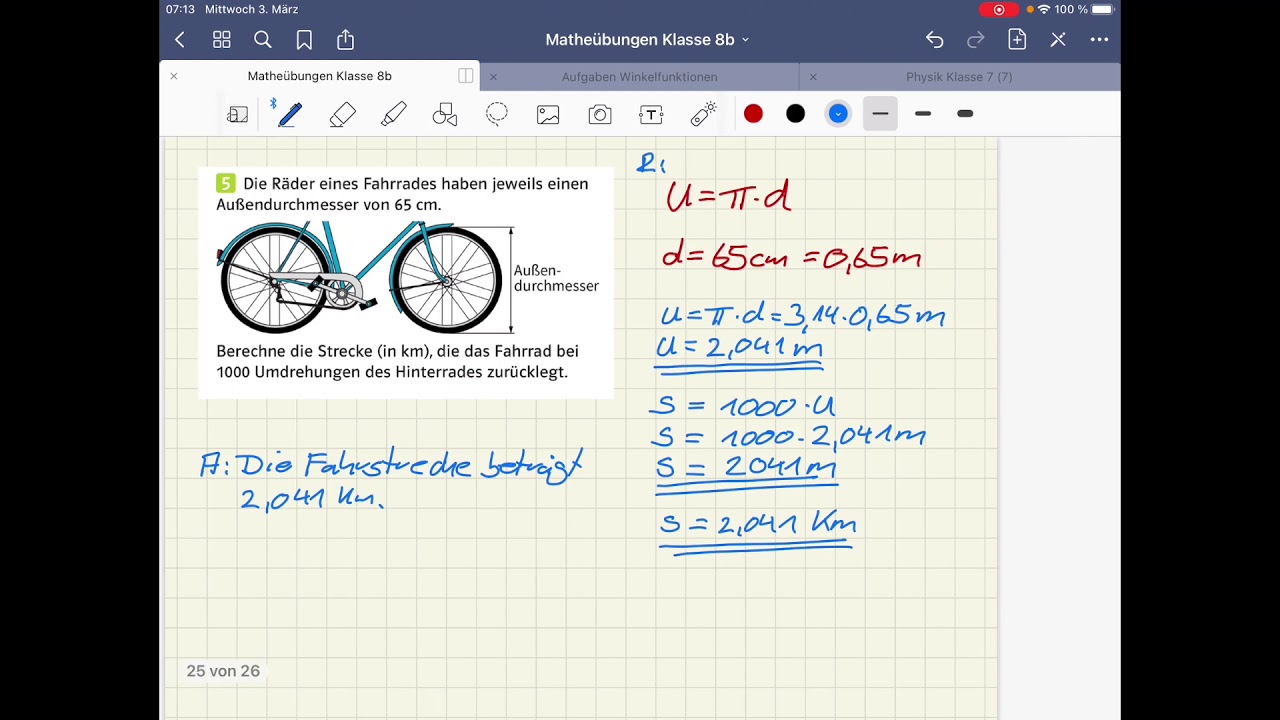The width and height of the screenshot is (1280, 720).
Task: Switch to Aufgaben Winkelfunktionen tab
Action: 639,77
